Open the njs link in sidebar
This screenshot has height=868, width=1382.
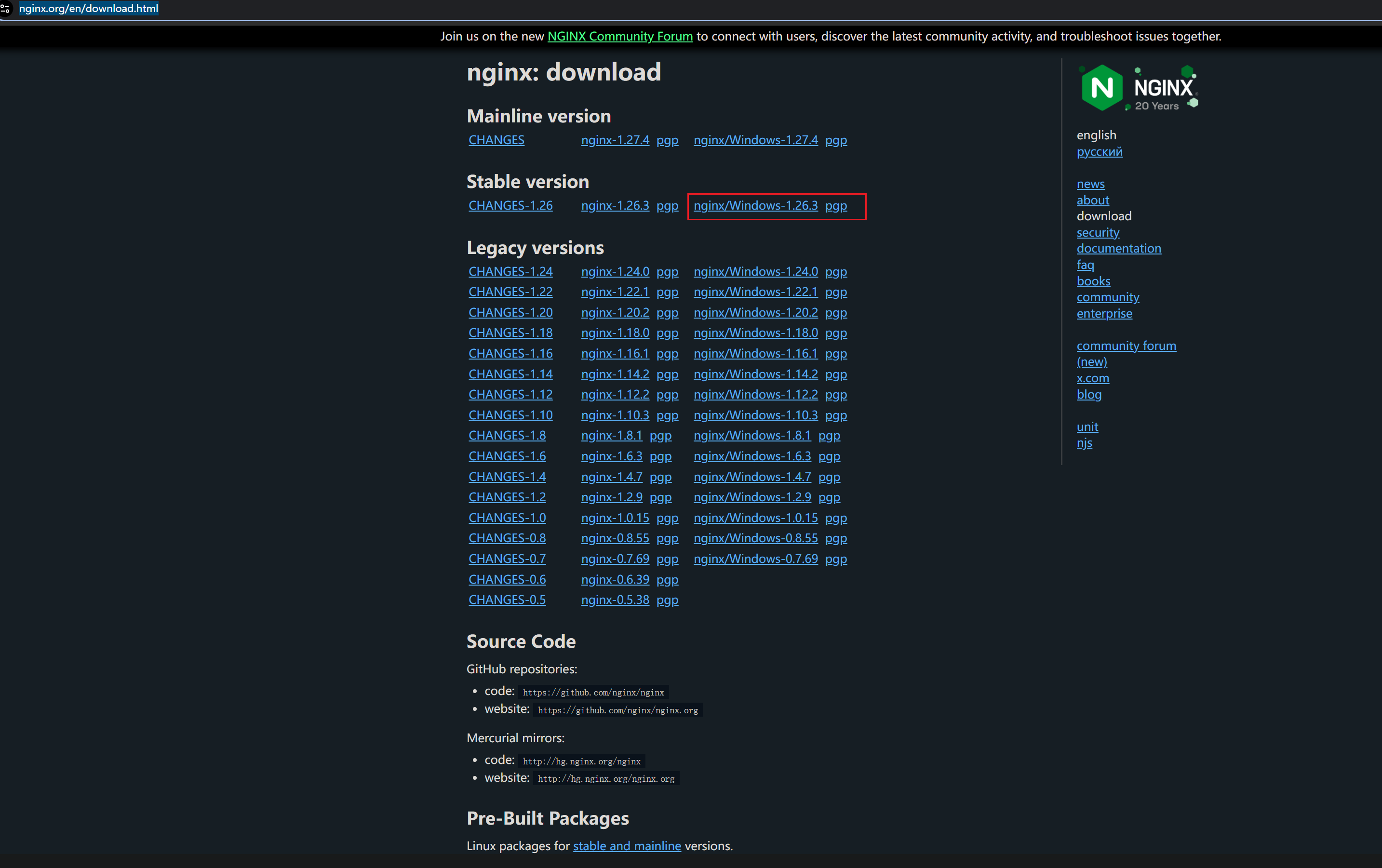point(1084,443)
